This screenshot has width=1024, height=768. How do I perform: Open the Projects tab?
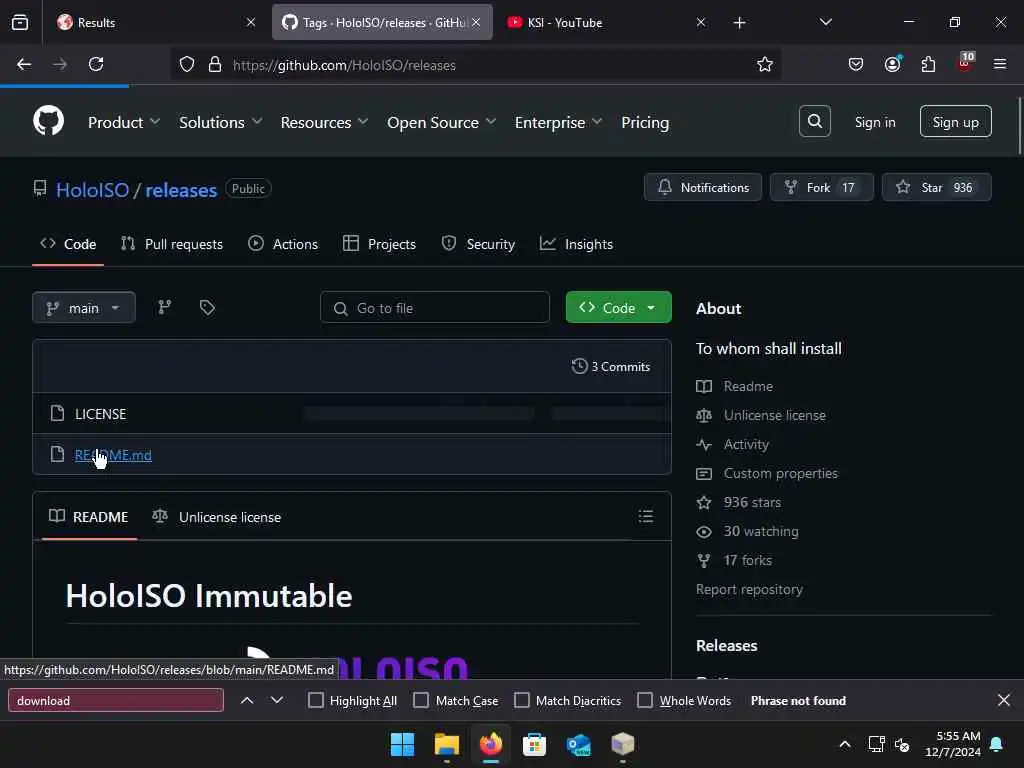(x=379, y=244)
